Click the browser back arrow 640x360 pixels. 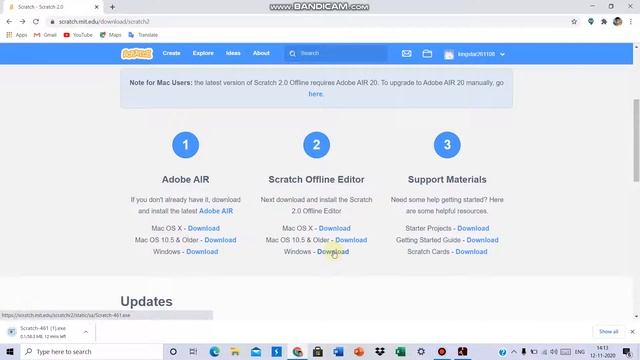tap(9, 22)
